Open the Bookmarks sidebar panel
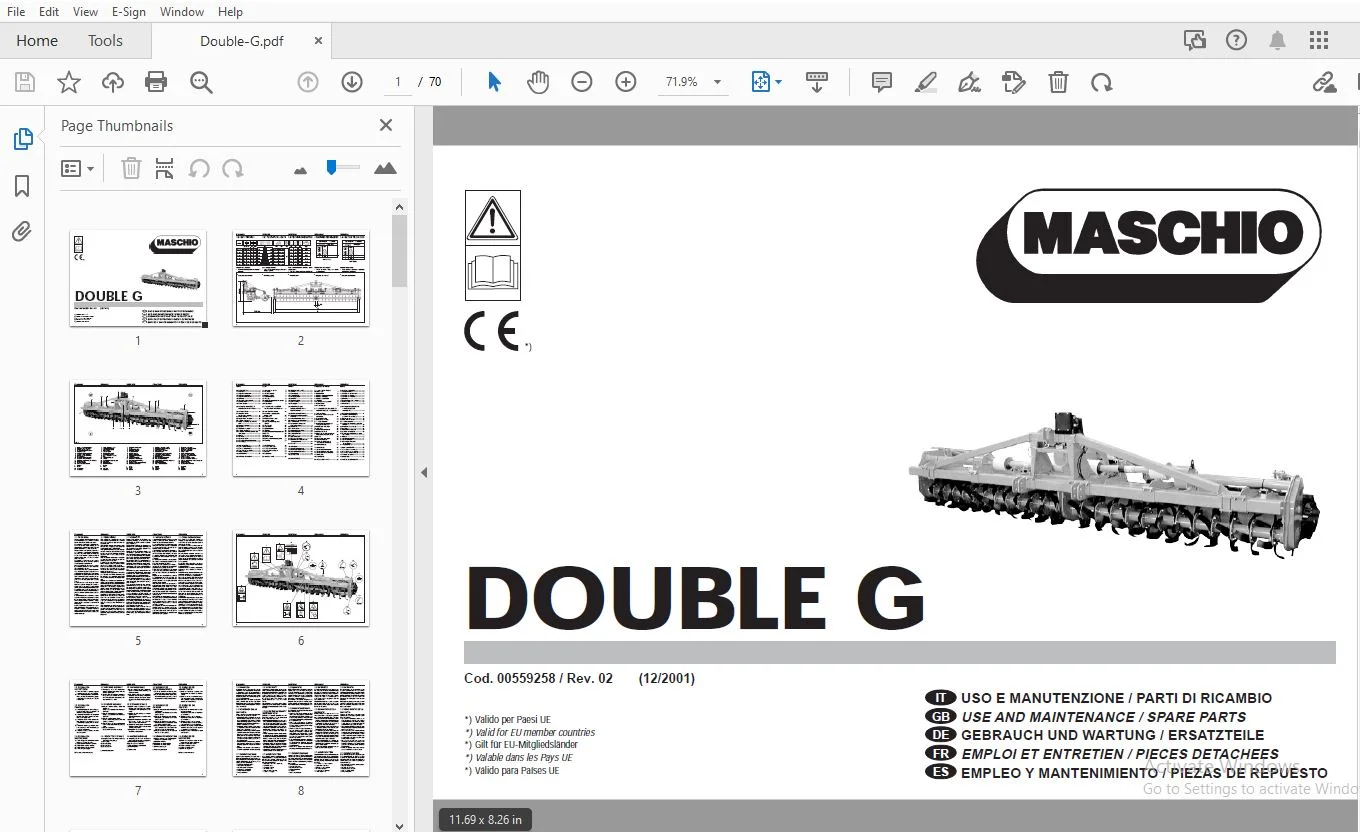Image resolution: width=1360 pixels, height=832 pixels. [22, 186]
